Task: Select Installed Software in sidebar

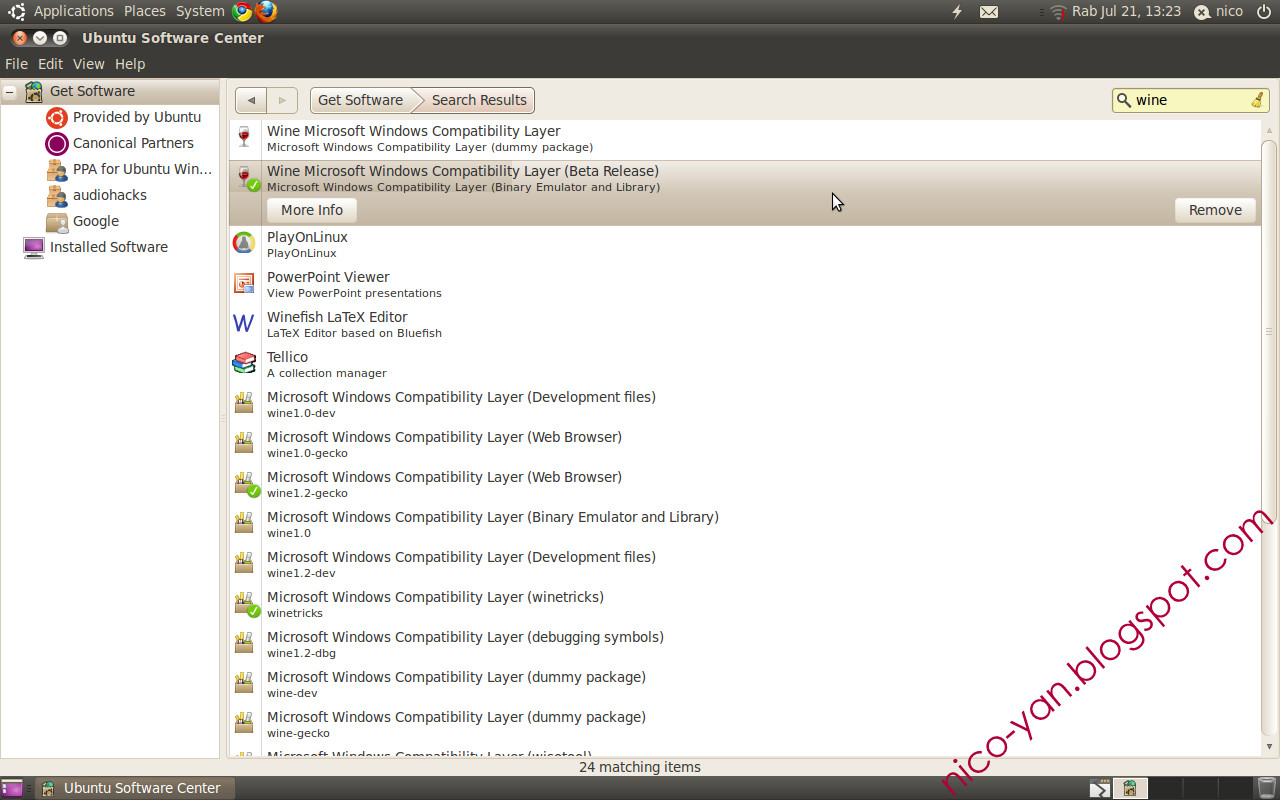Action: pyautogui.click(x=109, y=247)
